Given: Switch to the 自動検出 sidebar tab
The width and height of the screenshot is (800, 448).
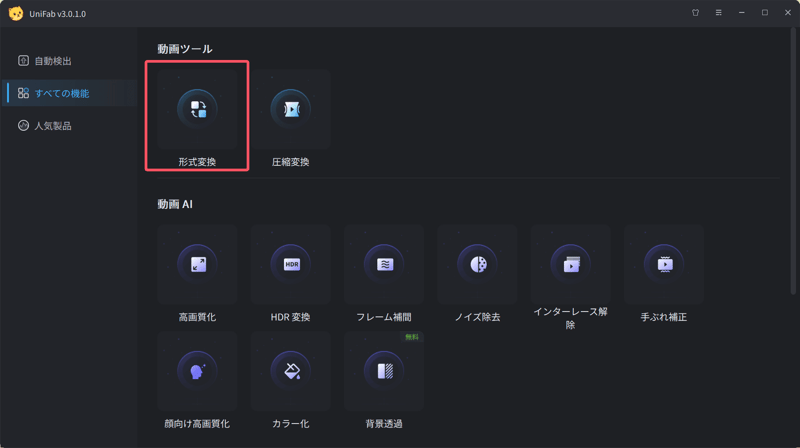Looking at the screenshot, I should coord(53,61).
